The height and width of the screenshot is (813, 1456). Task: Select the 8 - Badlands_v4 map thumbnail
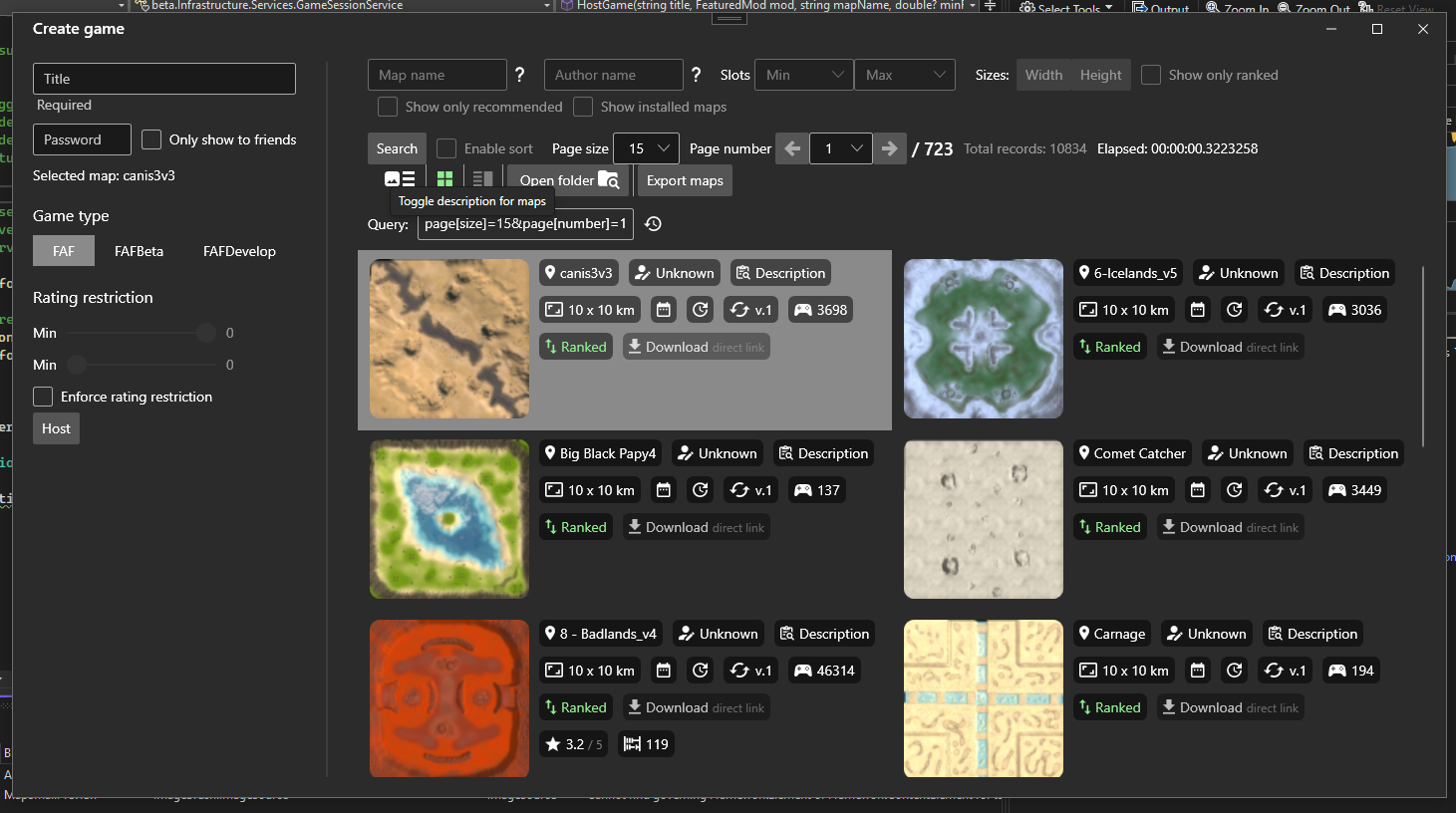[449, 698]
